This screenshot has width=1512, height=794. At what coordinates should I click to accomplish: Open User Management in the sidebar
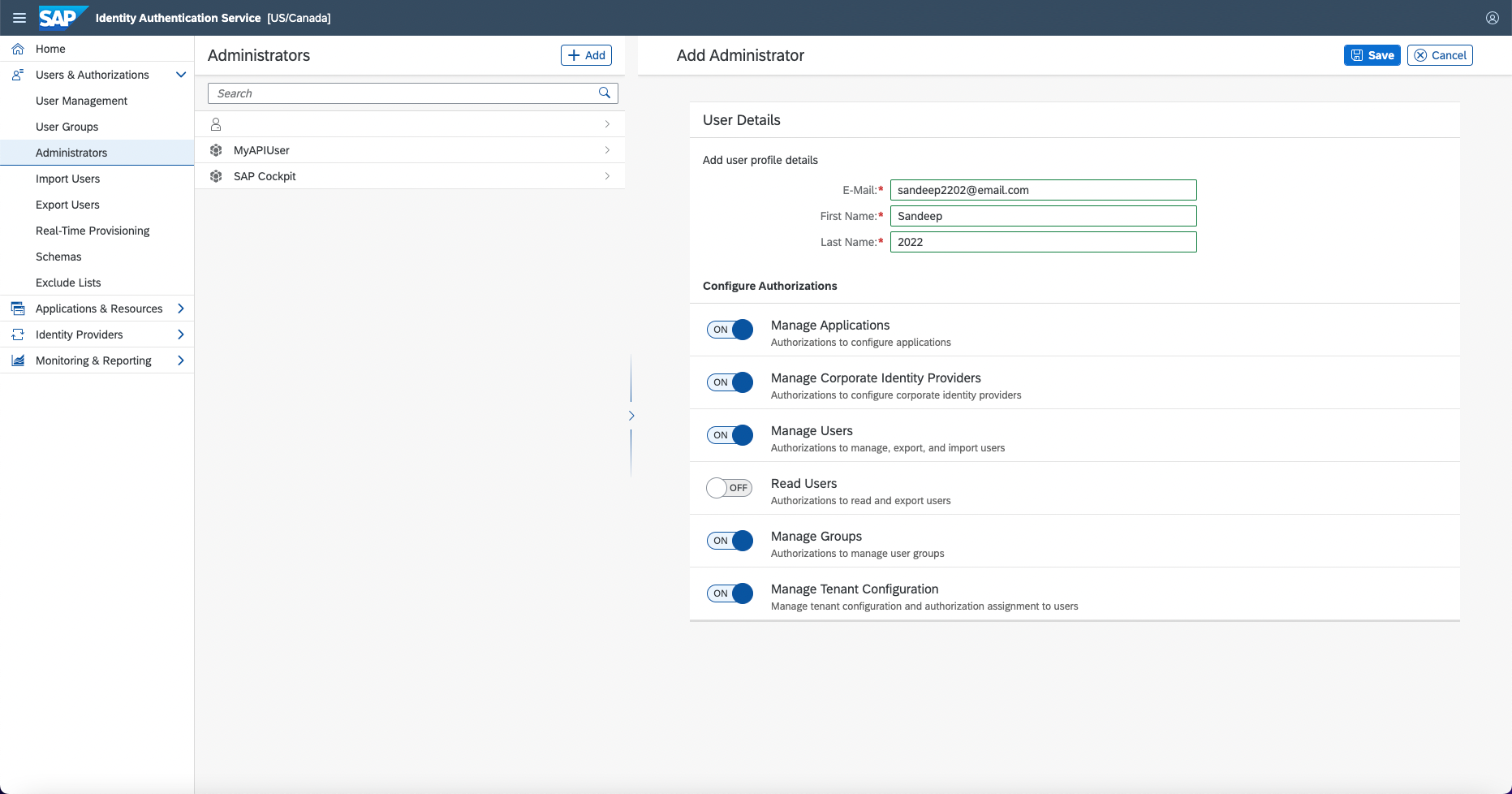pos(81,101)
